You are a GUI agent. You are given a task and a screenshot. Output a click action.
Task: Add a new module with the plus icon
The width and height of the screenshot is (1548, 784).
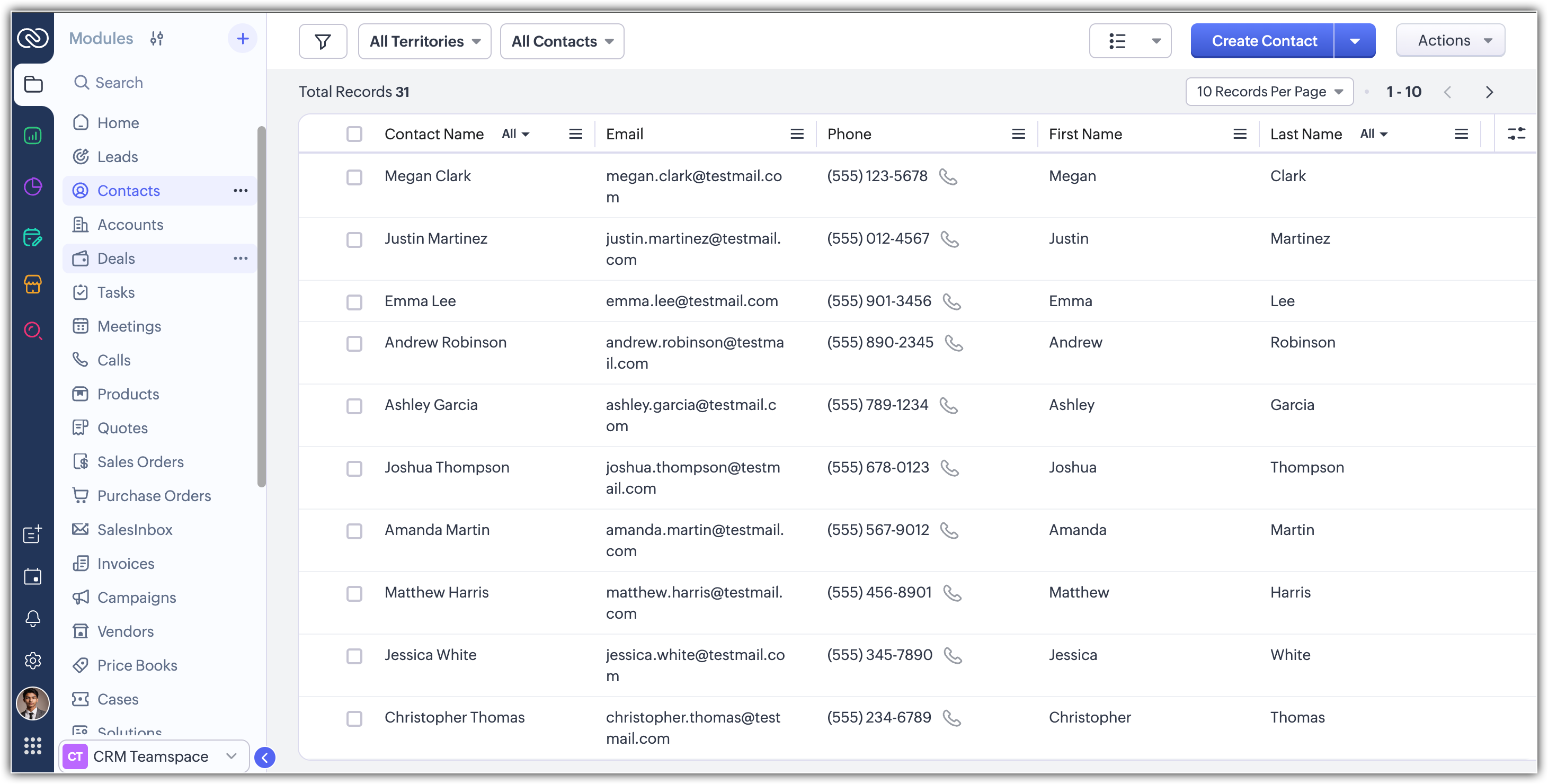[x=242, y=39]
